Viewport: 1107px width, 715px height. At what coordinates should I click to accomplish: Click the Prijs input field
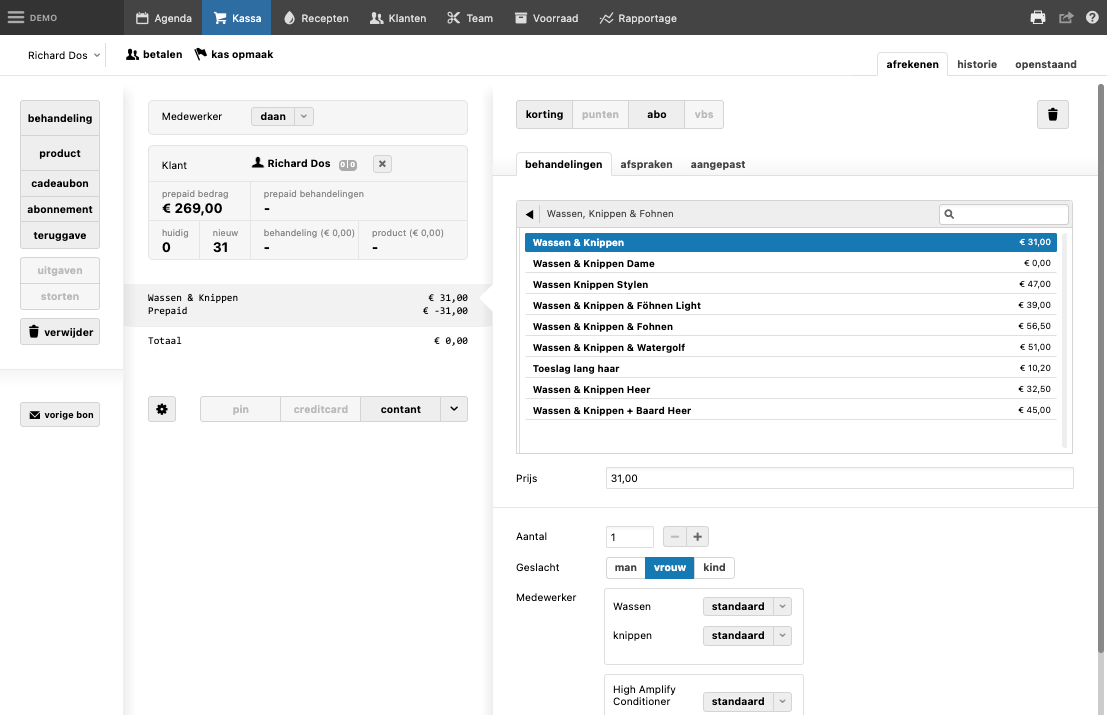click(x=839, y=479)
